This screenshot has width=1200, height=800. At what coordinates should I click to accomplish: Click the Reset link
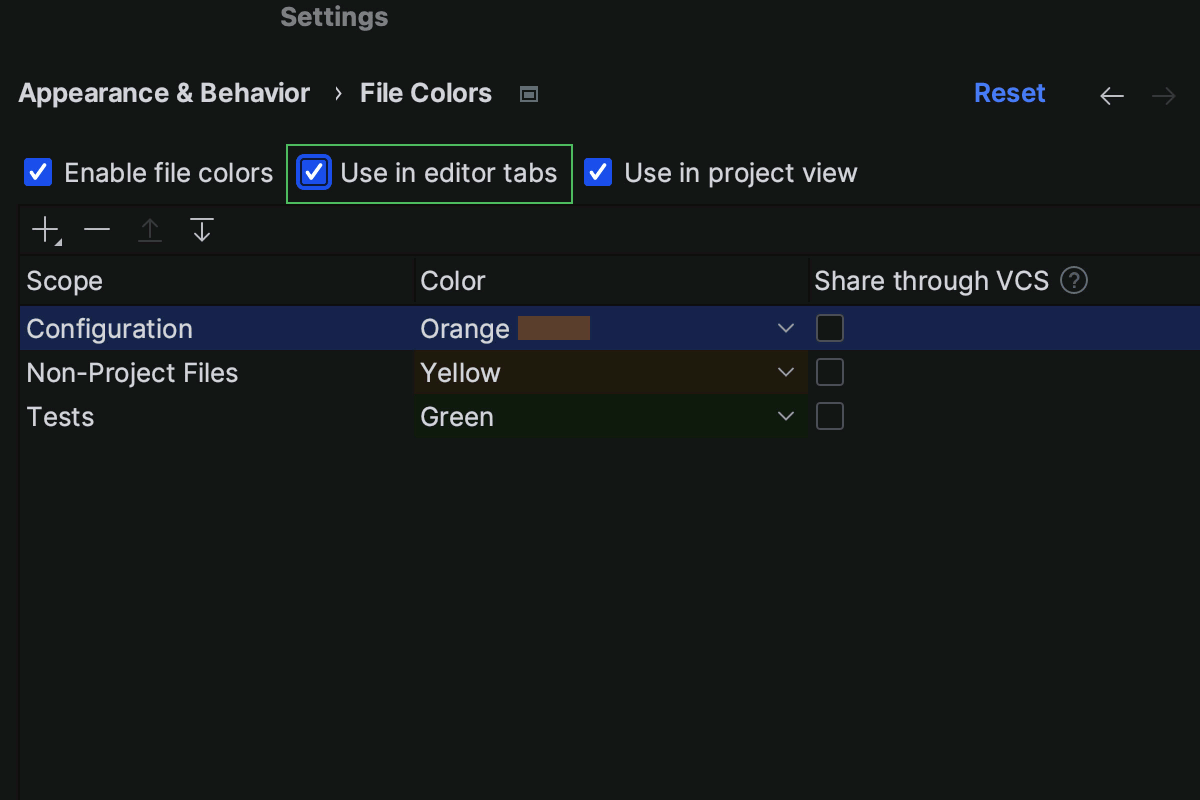click(1010, 93)
